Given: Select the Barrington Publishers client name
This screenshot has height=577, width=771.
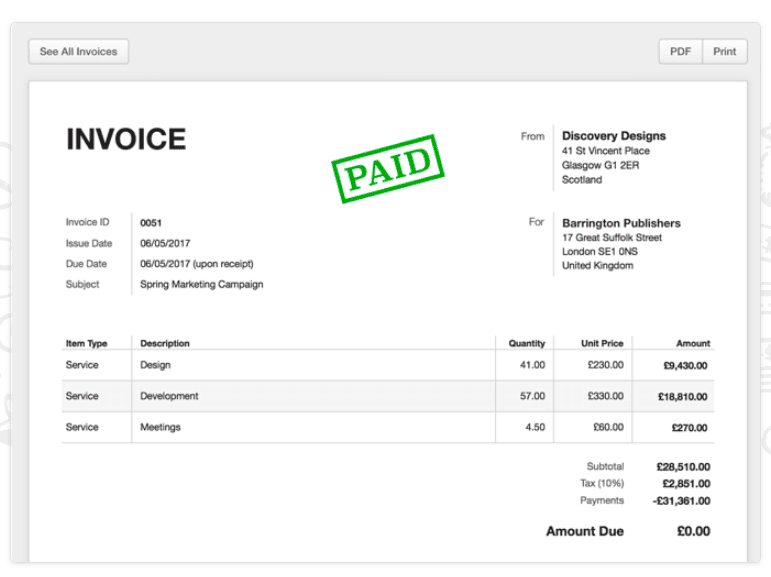Looking at the screenshot, I should coord(621,223).
